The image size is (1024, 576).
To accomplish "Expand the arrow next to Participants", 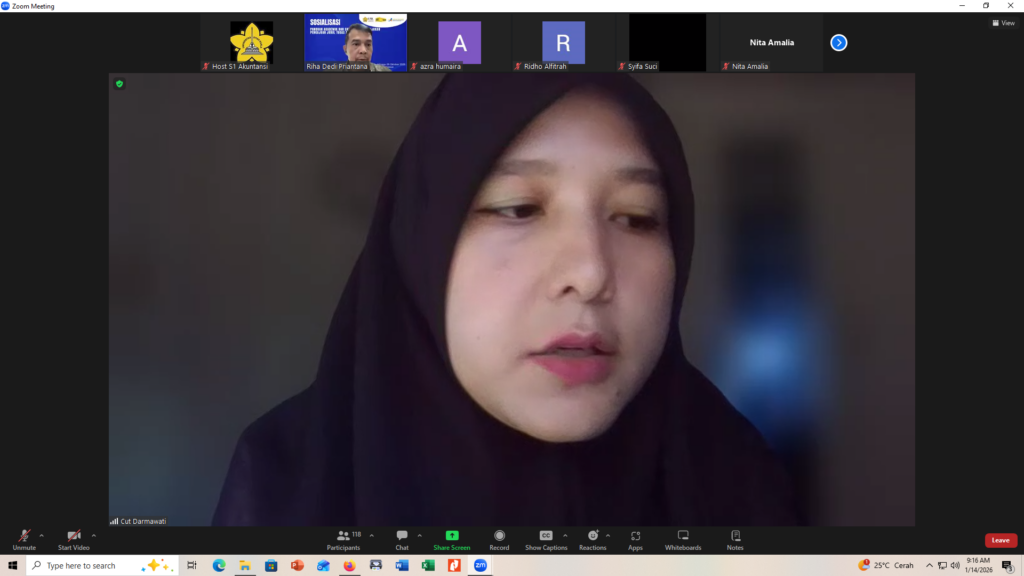I will tap(372, 535).
